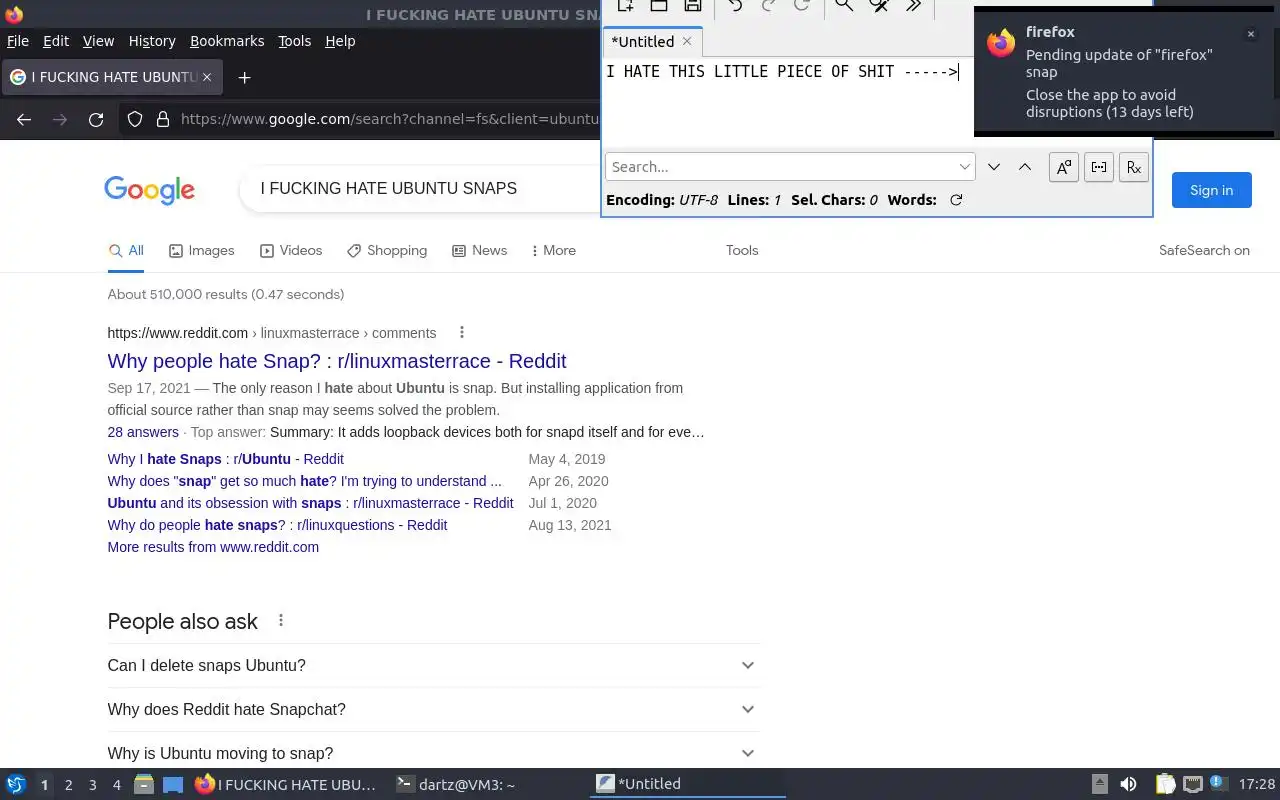Refresh the word count in editor status bar
The width and height of the screenshot is (1280, 800).
pyautogui.click(x=956, y=200)
